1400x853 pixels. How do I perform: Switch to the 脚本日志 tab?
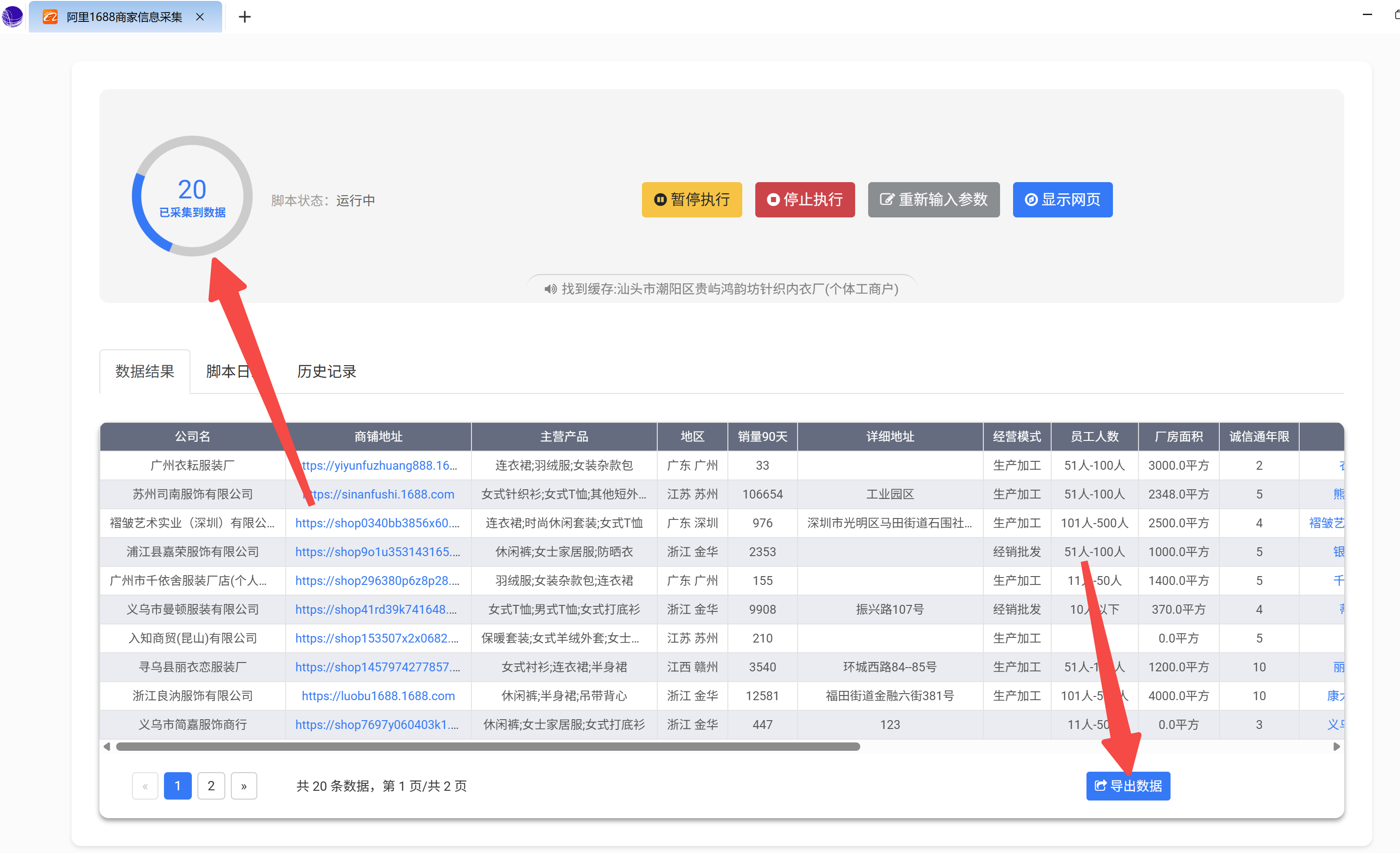pos(236,372)
